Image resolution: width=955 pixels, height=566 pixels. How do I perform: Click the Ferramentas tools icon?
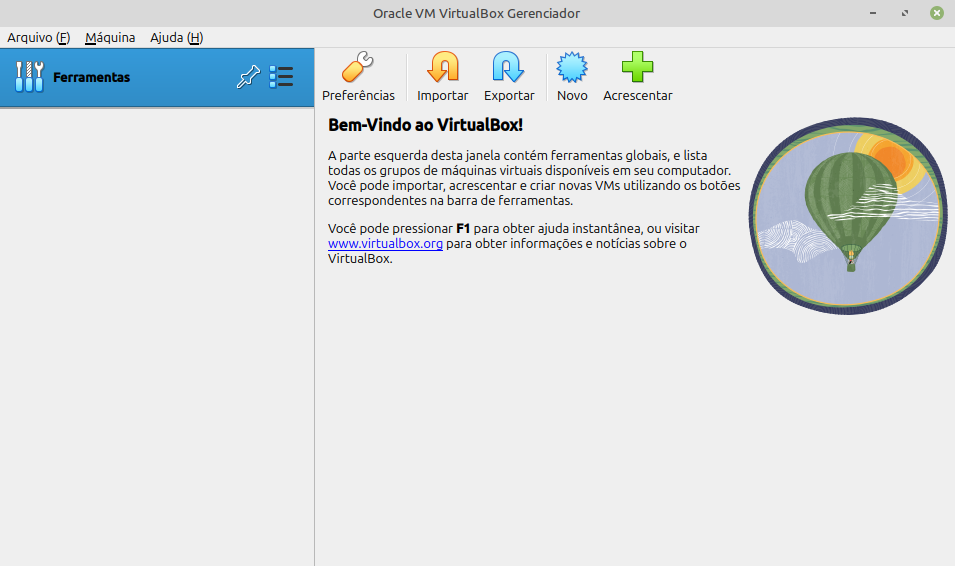pos(30,77)
